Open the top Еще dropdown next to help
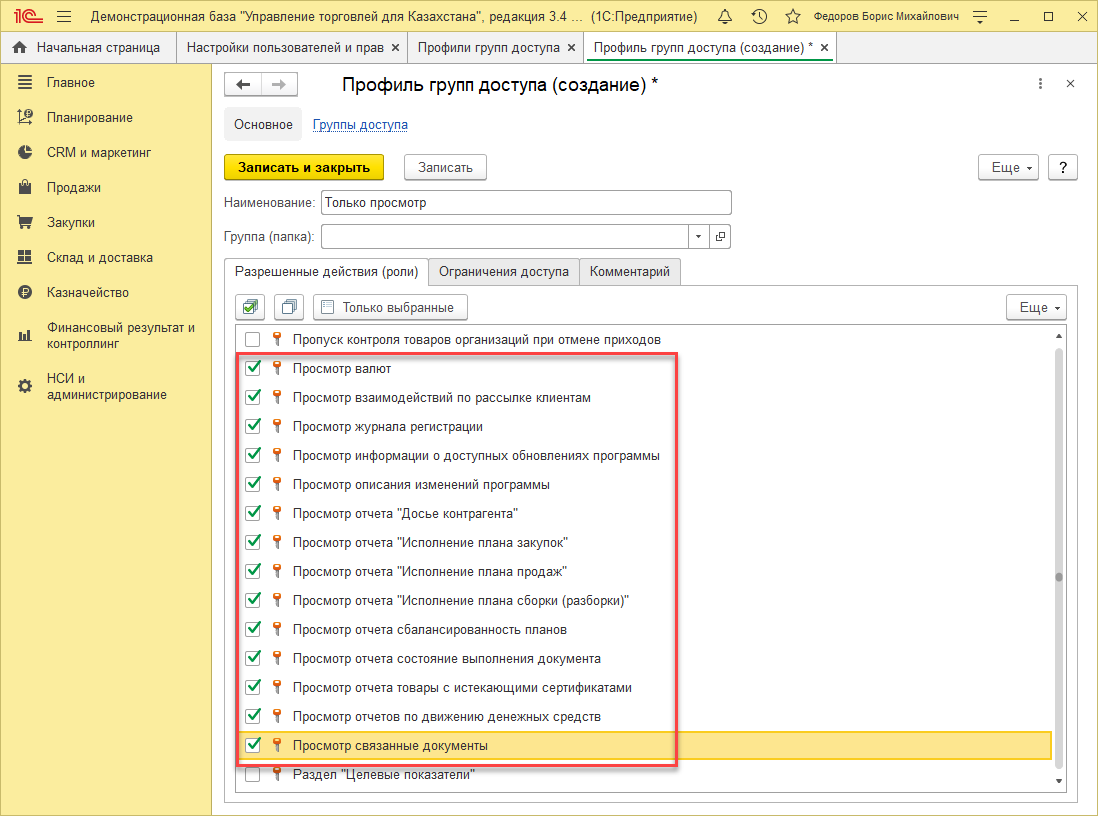Image resolution: width=1098 pixels, height=816 pixels. point(1009,167)
